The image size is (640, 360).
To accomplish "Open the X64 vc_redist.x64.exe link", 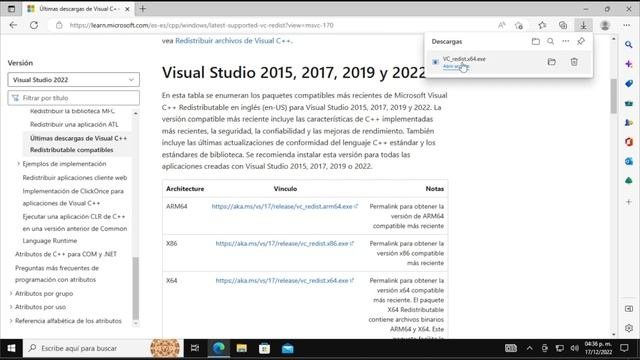I will [x=284, y=281].
